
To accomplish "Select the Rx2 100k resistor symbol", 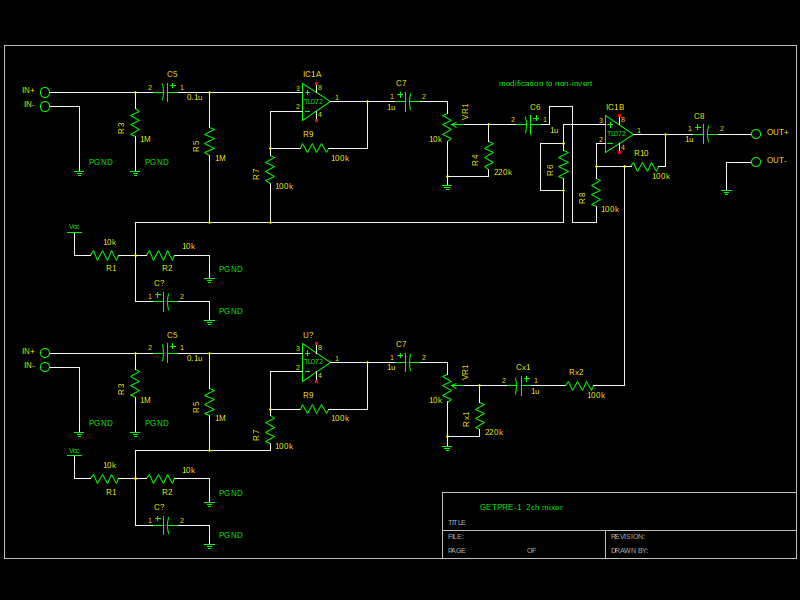I will pos(580,386).
